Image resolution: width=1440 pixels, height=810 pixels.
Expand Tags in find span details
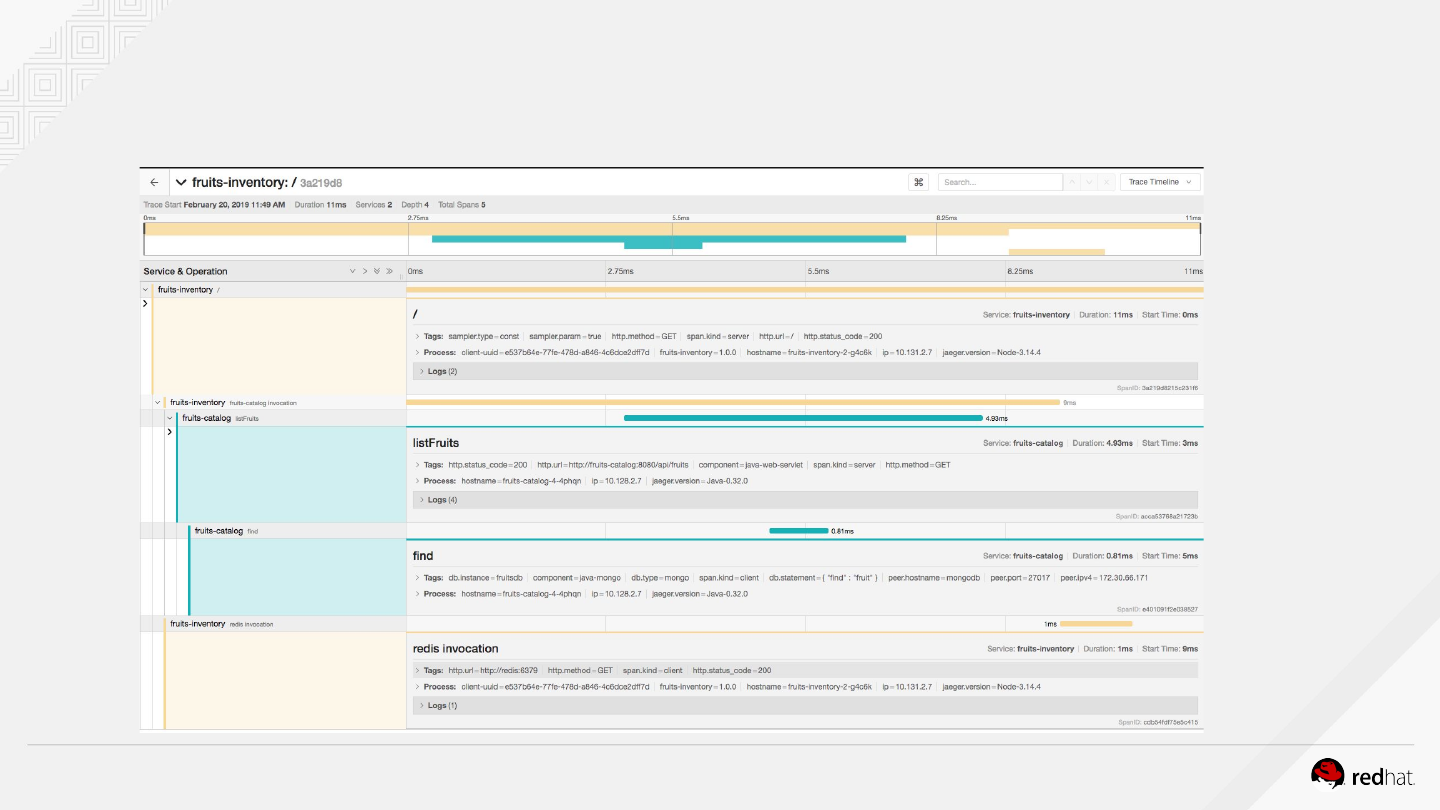[431, 578]
